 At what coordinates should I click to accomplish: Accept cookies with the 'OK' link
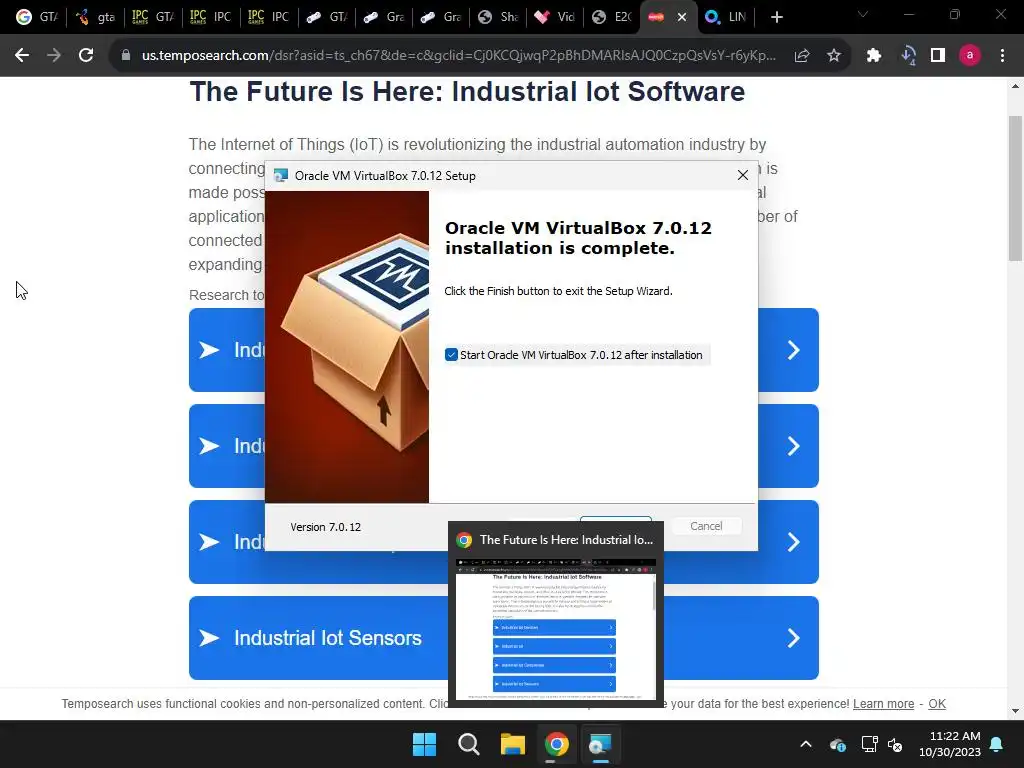pyautogui.click(x=936, y=704)
